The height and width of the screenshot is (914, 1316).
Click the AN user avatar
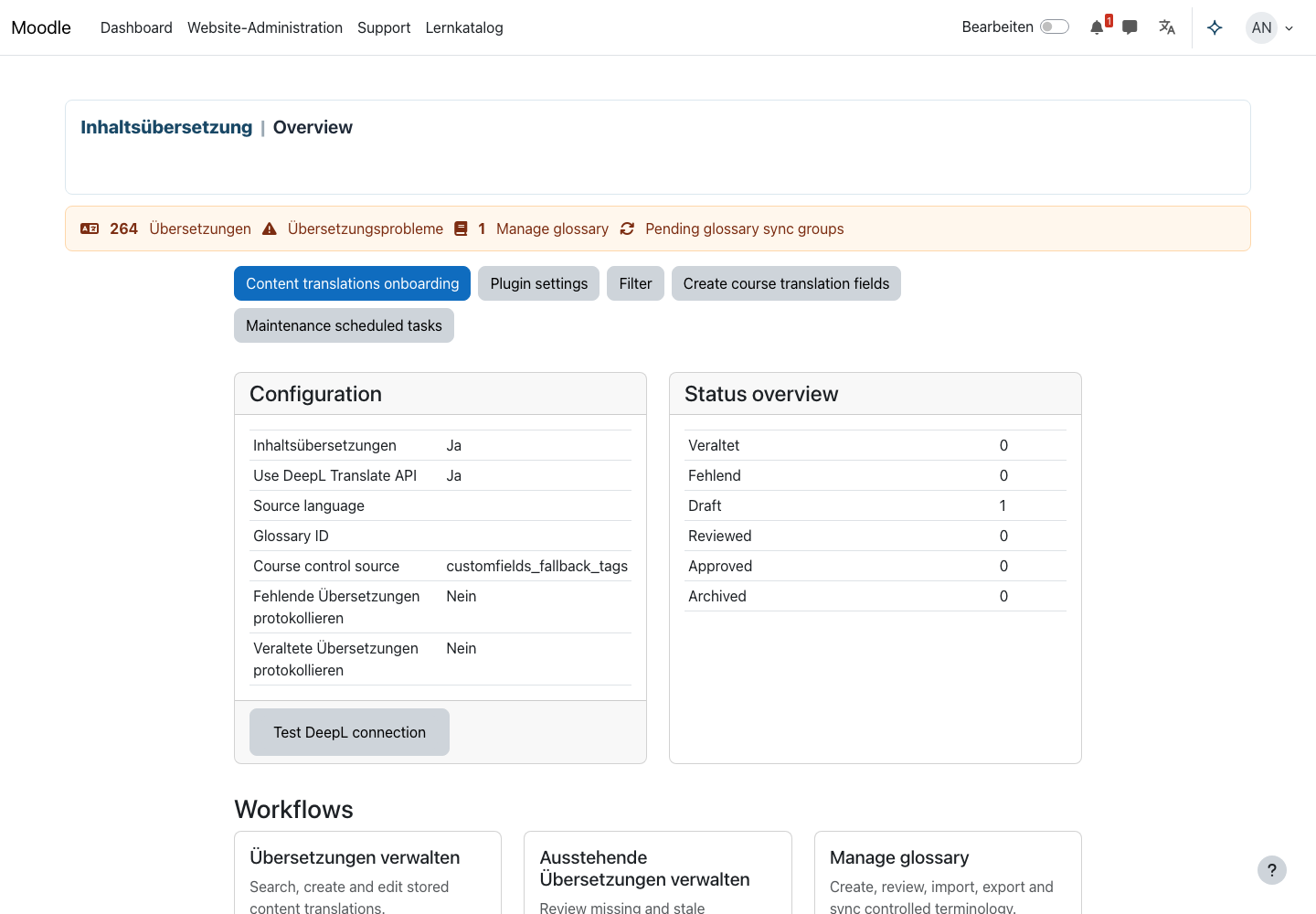point(1262,27)
